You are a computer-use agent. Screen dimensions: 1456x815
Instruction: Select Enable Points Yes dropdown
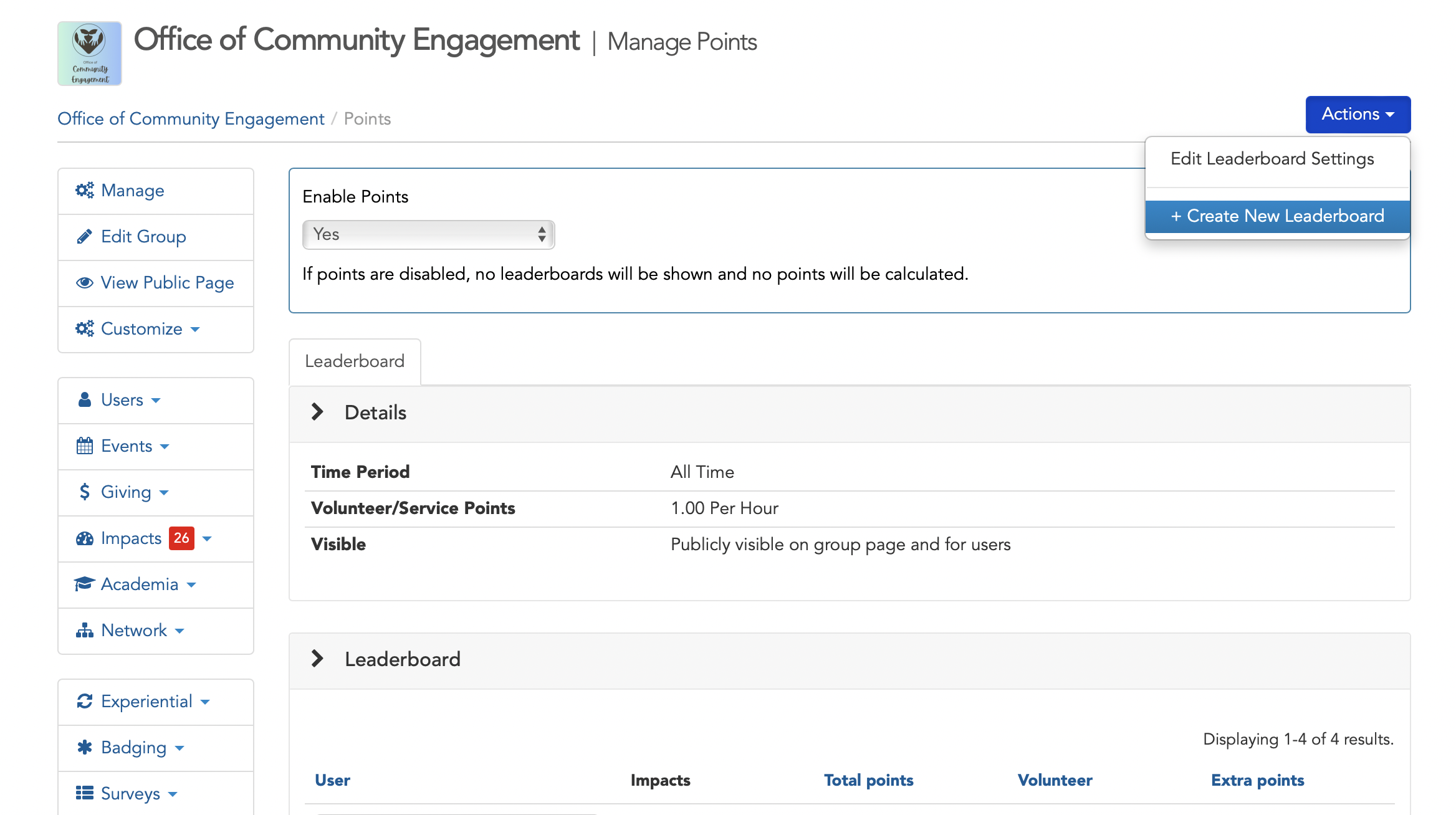tap(427, 234)
